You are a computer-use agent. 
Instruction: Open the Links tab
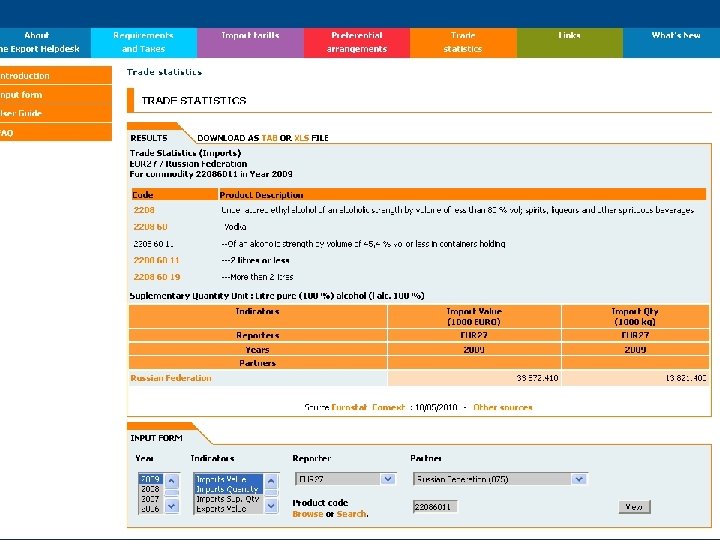[x=569, y=42]
